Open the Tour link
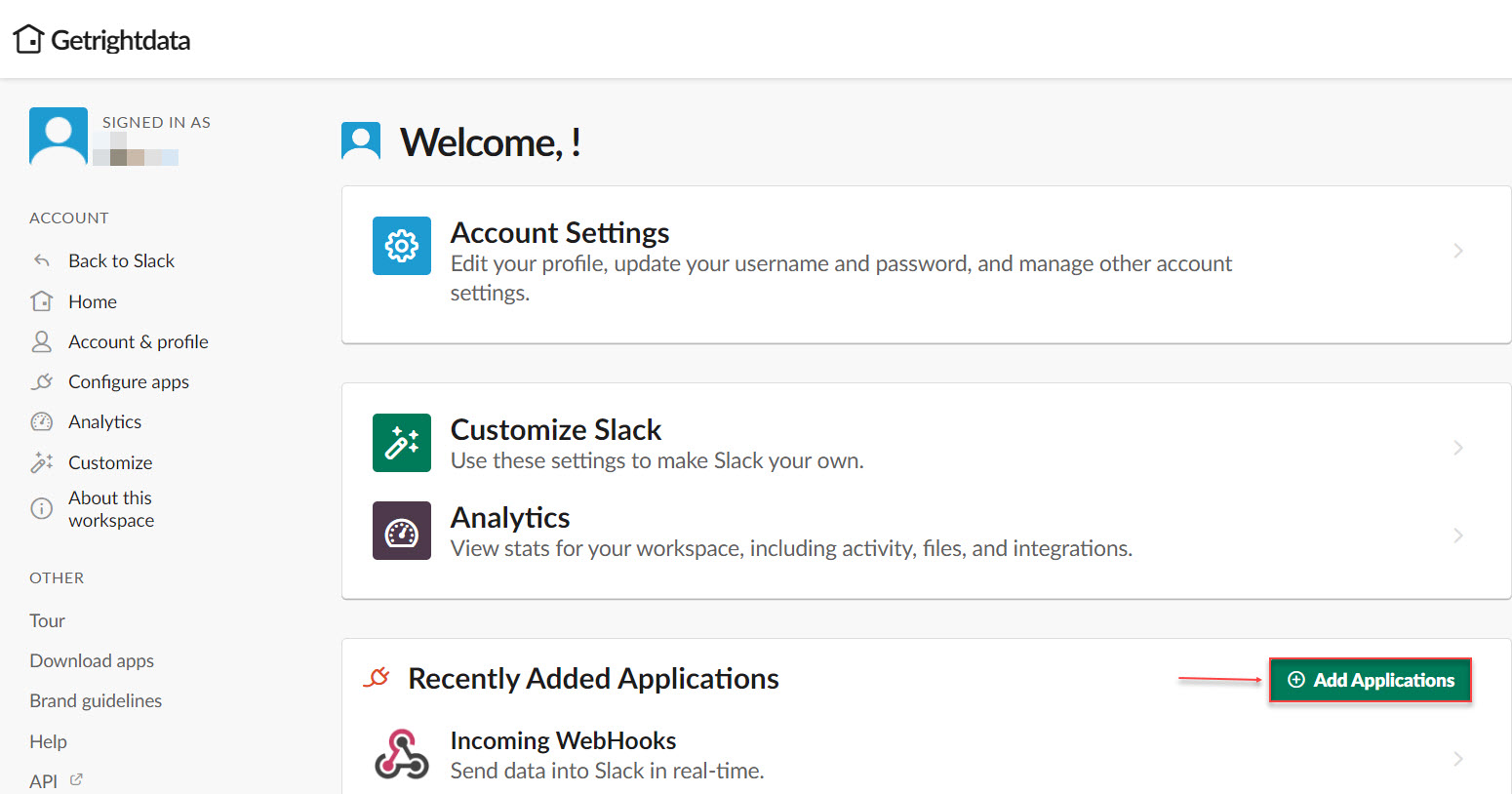Screen dimensions: 1512x794 pyautogui.click(x=47, y=620)
